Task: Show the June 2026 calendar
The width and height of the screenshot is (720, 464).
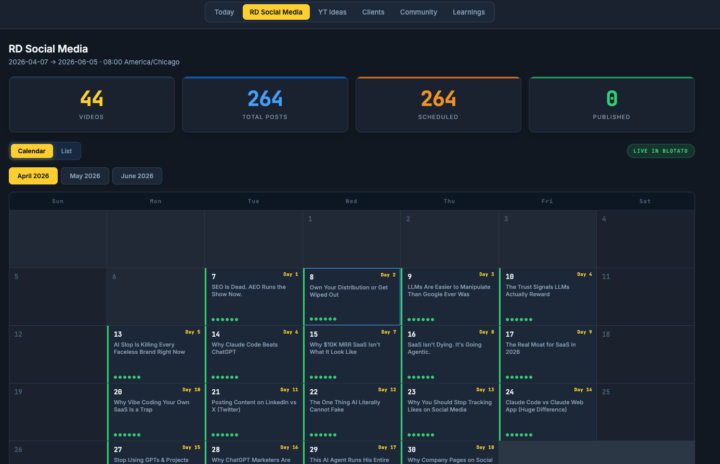Action: (x=137, y=176)
